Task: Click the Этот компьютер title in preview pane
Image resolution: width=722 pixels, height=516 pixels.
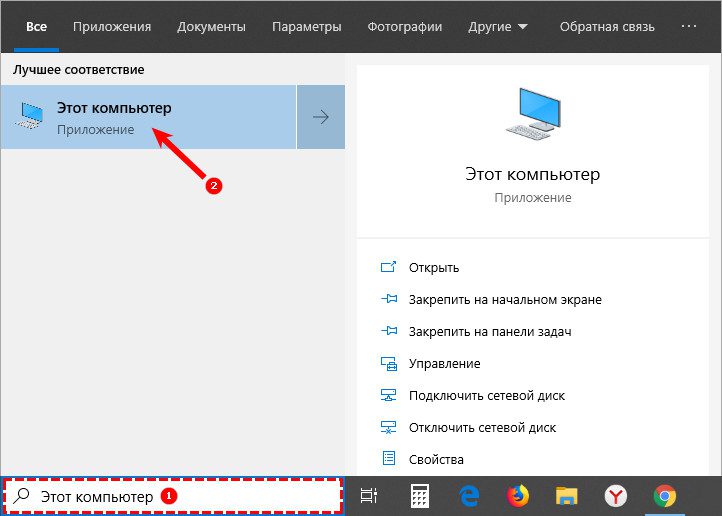Action: (533, 174)
